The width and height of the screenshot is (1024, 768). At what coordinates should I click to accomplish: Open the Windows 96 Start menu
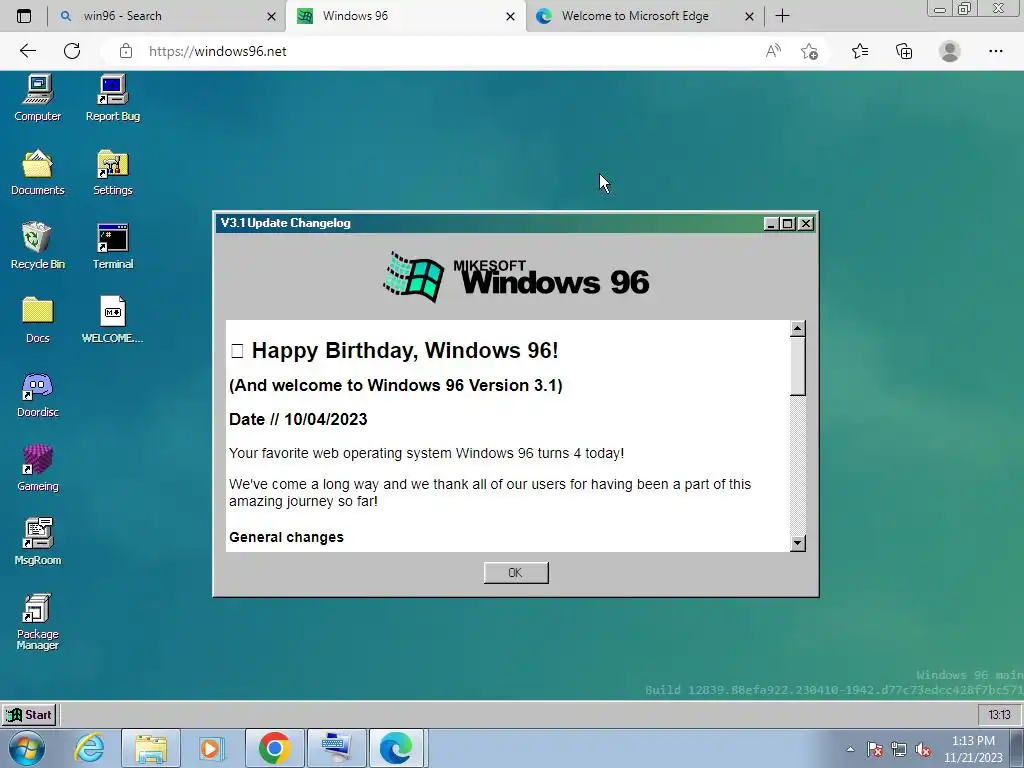pyautogui.click(x=29, y=714)
